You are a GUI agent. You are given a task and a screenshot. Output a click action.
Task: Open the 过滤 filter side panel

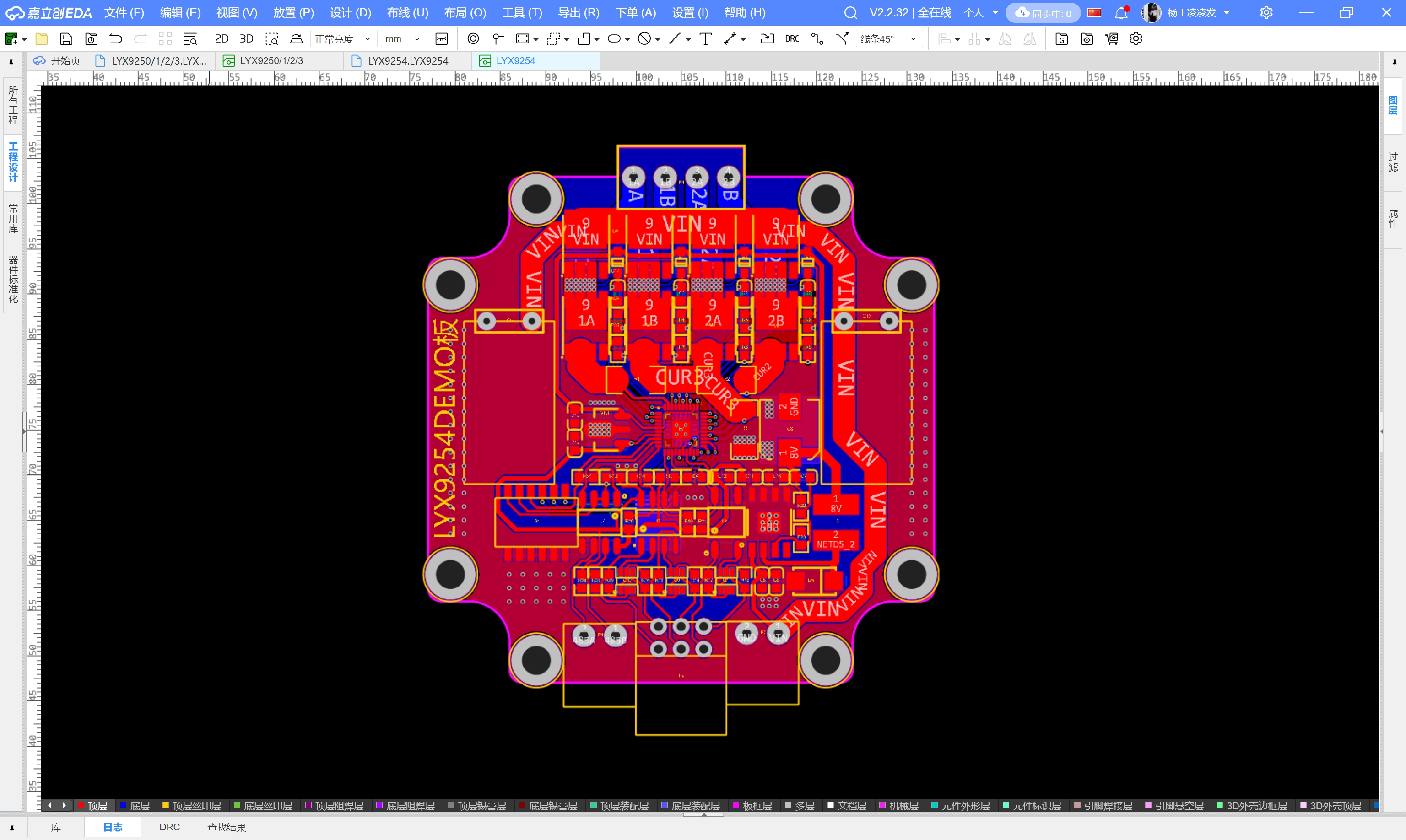[1393, 162]
